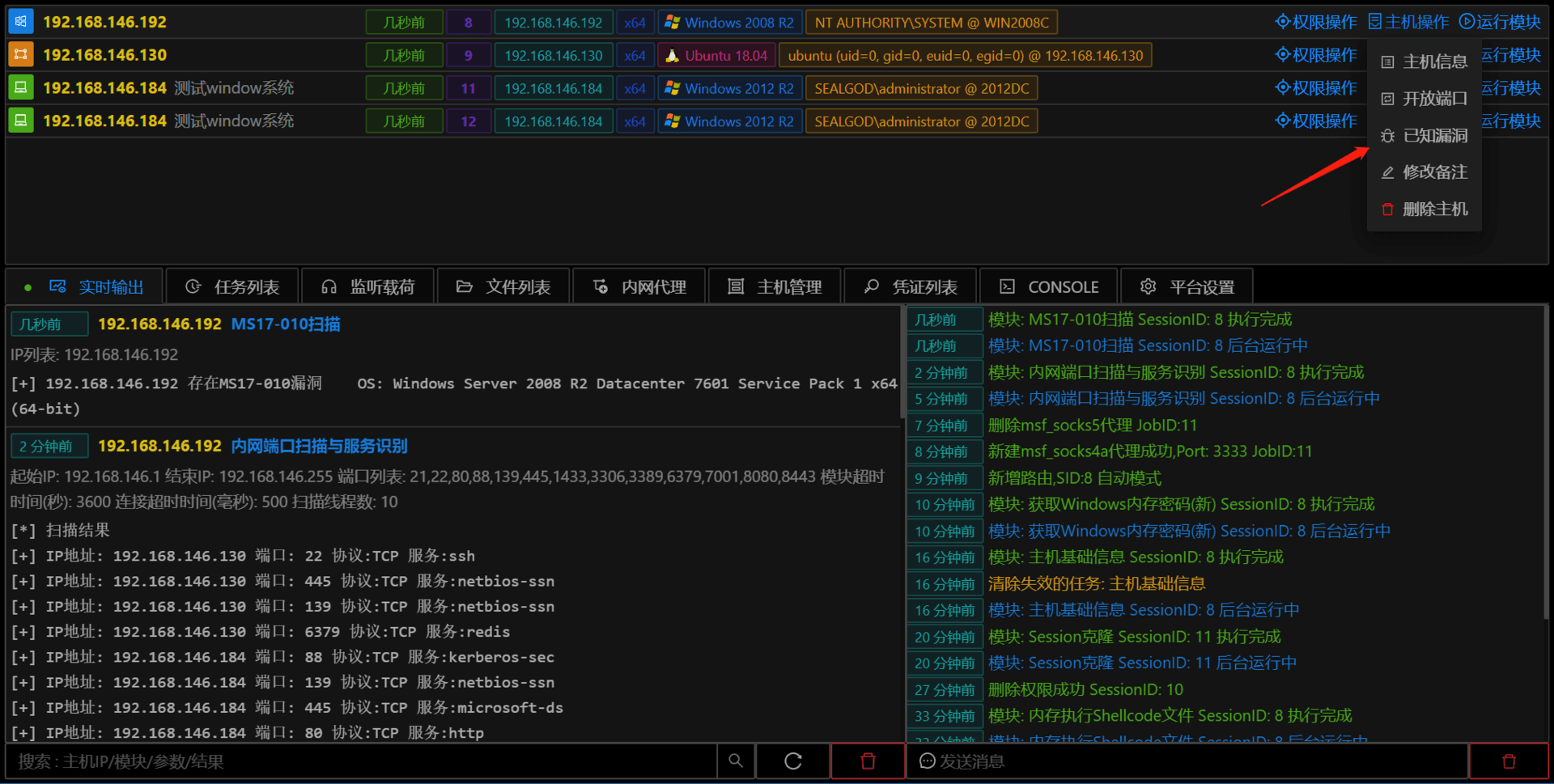Open the 监听载荷 tab
This screenshot has width=1554, height=784.
coord(368,286)
